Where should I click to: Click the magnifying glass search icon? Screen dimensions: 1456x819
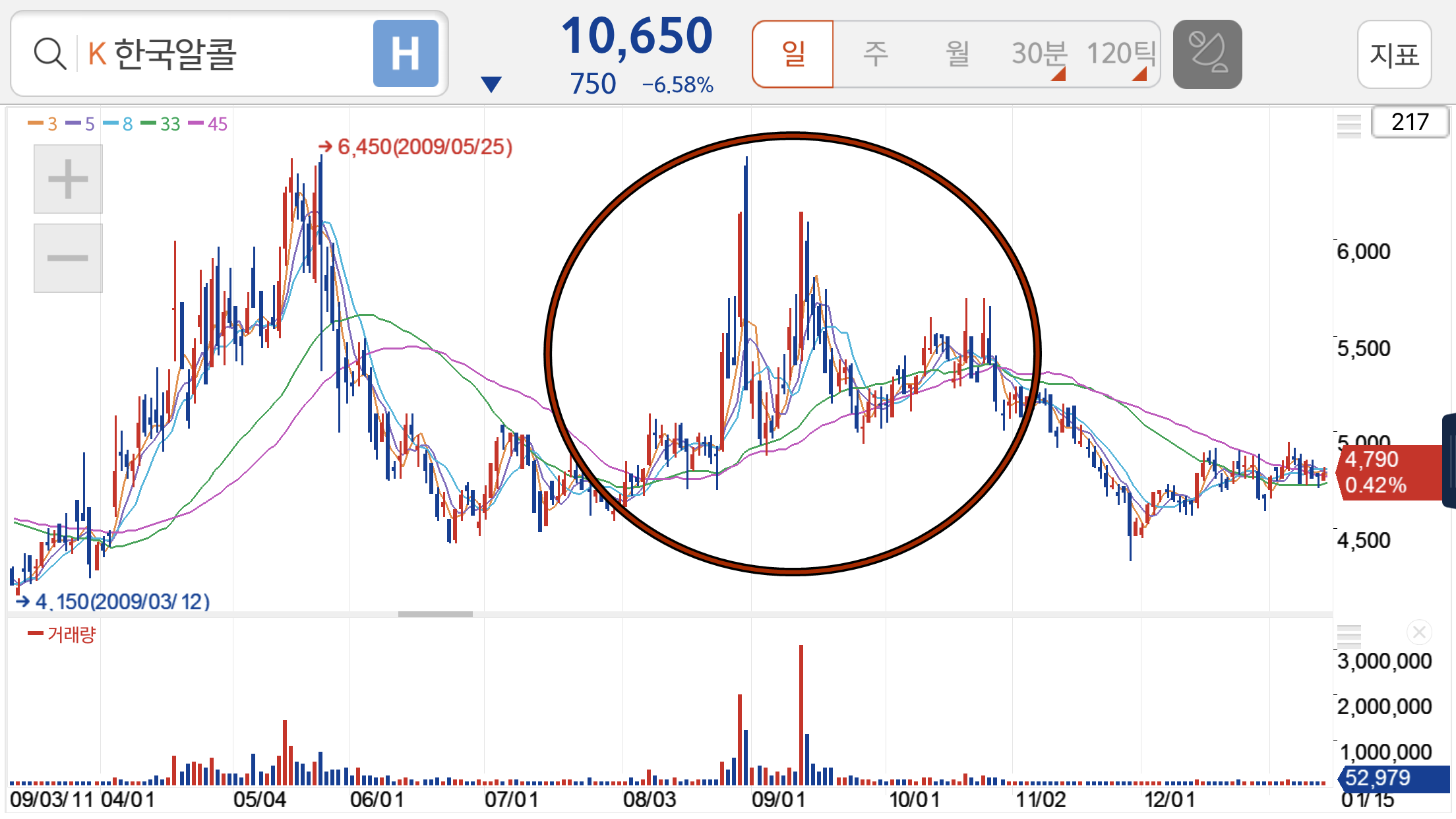point(50,54)
